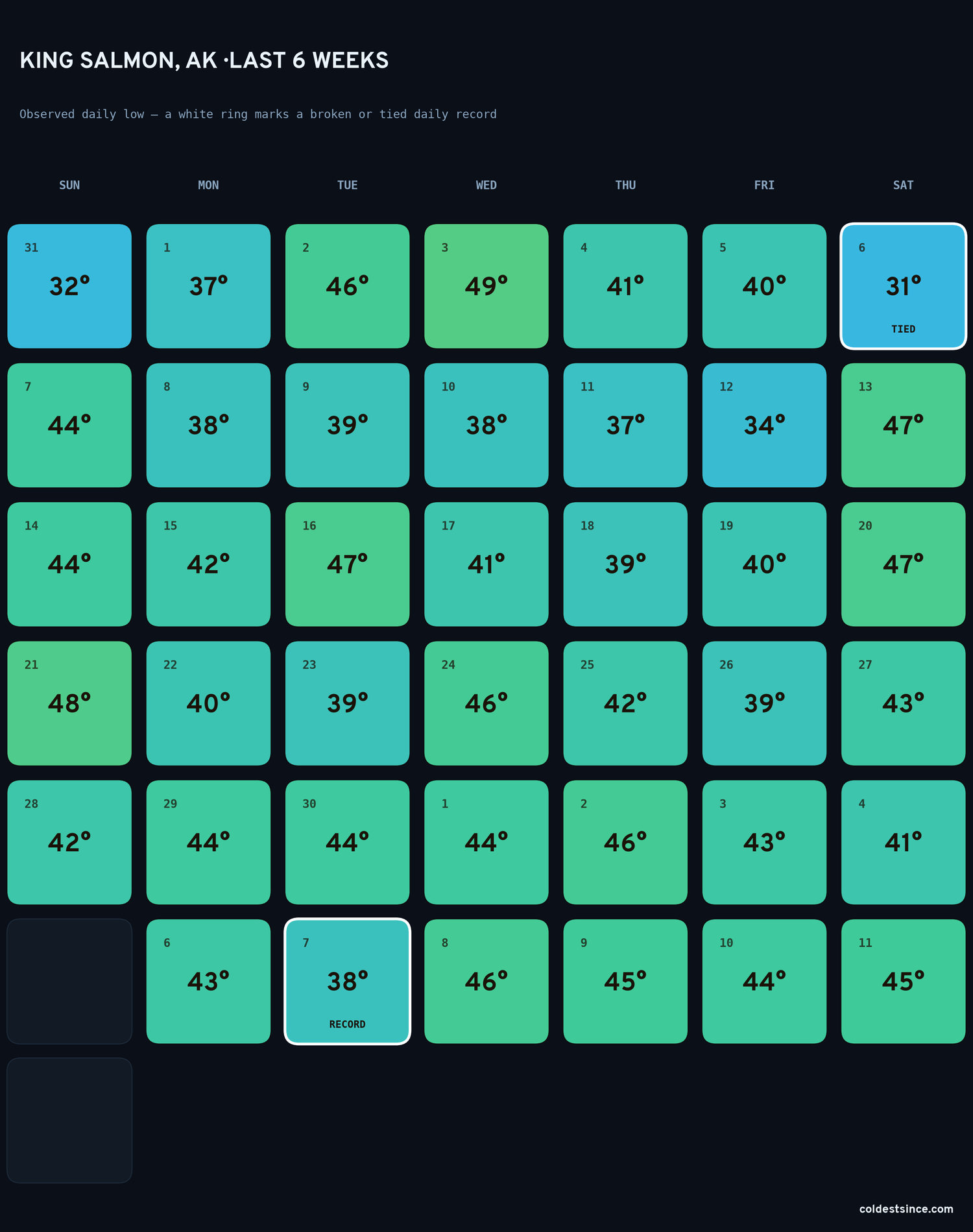Open the day 11 tile showing 45°
This screenshot has height=1232, width=973.
pos(903,981)
